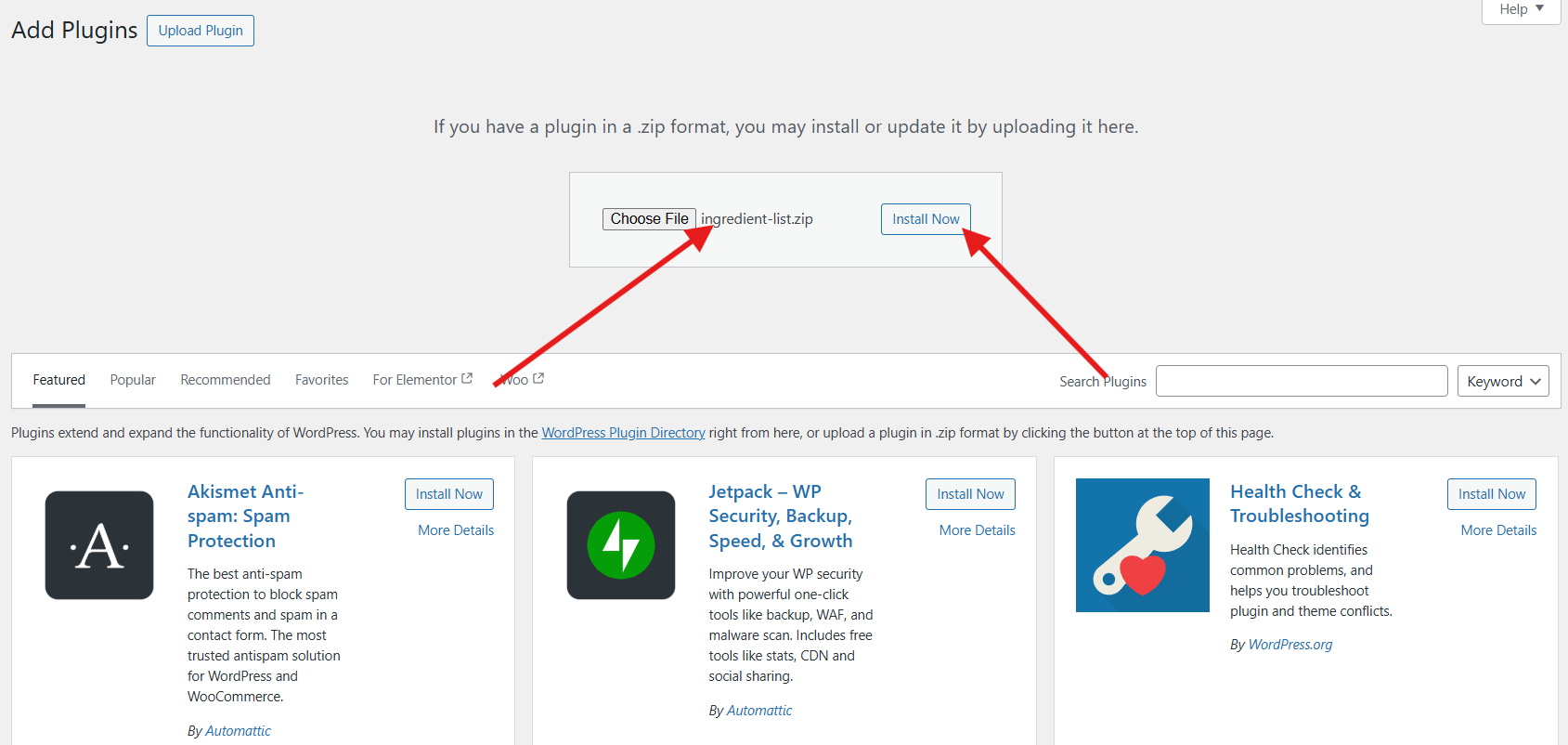Switch to the Popular tab

pyautogui.click(x=133, y=380)
